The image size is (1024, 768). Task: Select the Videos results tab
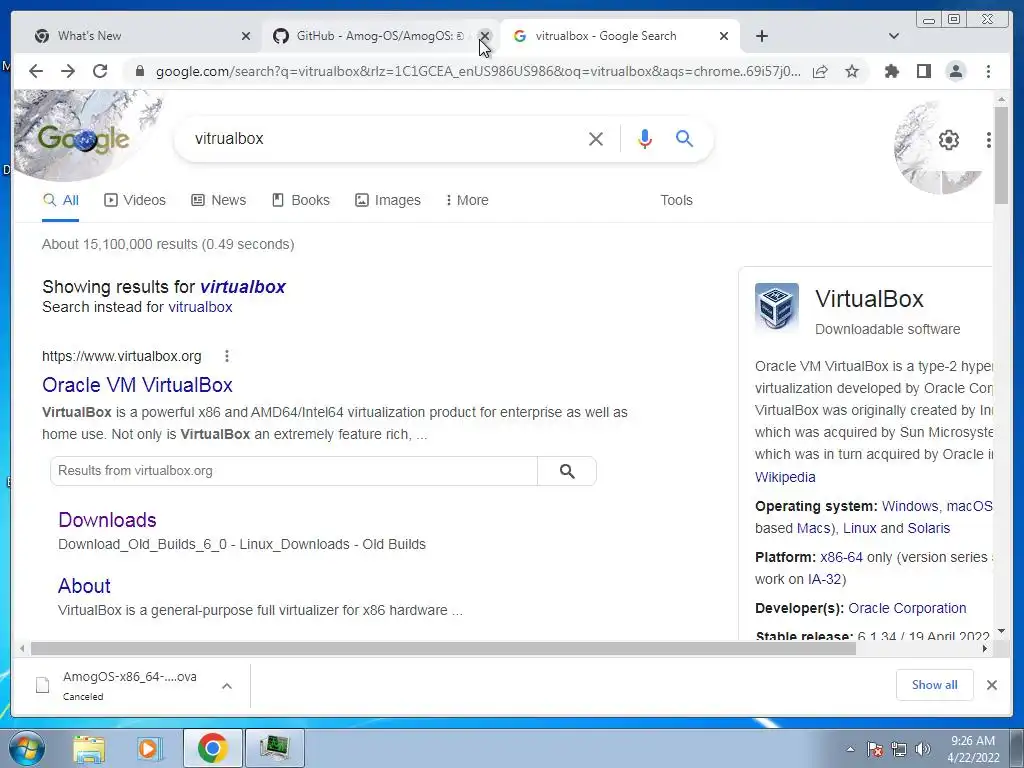pos(135,200)
